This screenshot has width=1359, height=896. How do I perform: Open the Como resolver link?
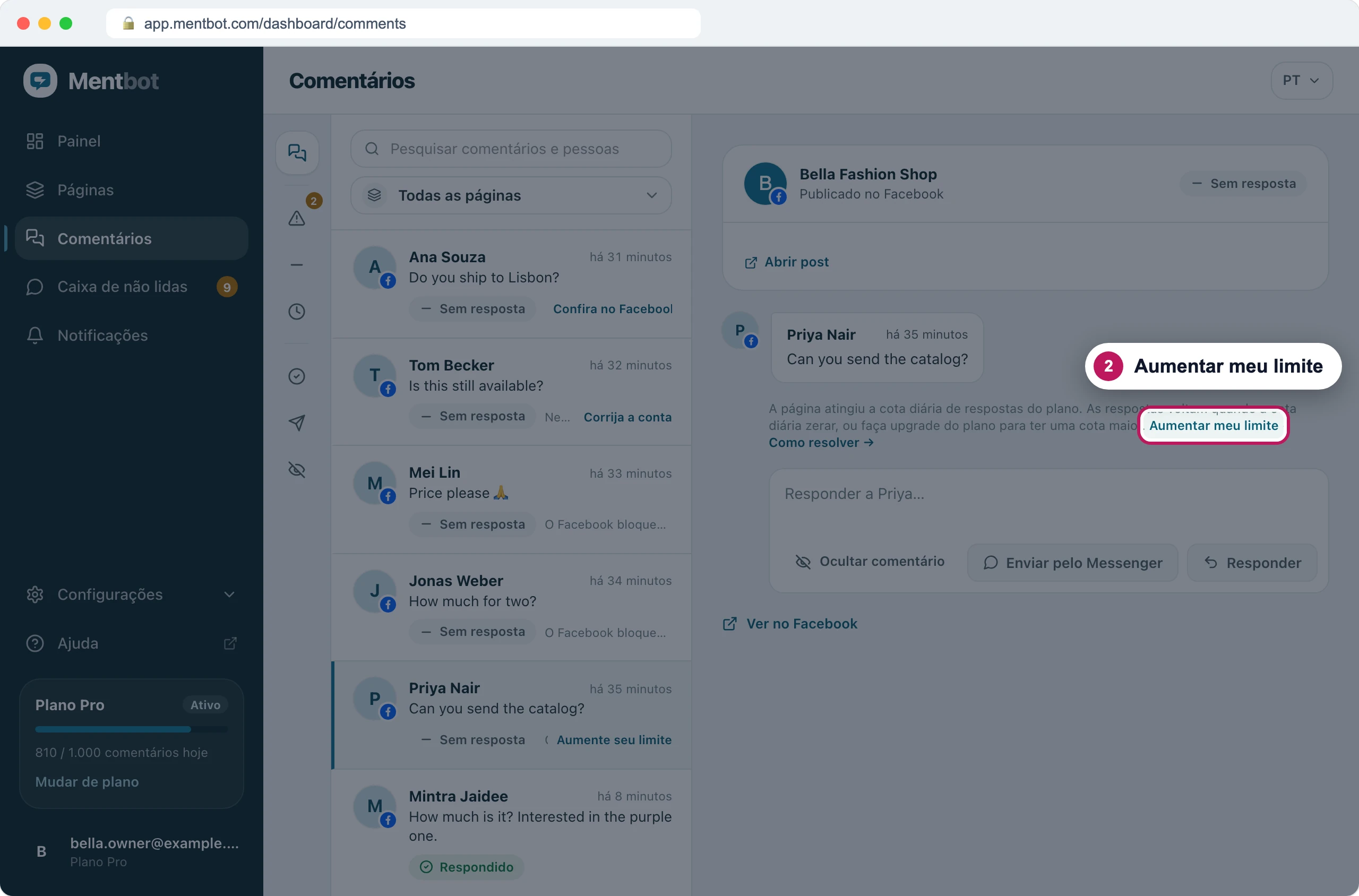(x=821, y=443)
